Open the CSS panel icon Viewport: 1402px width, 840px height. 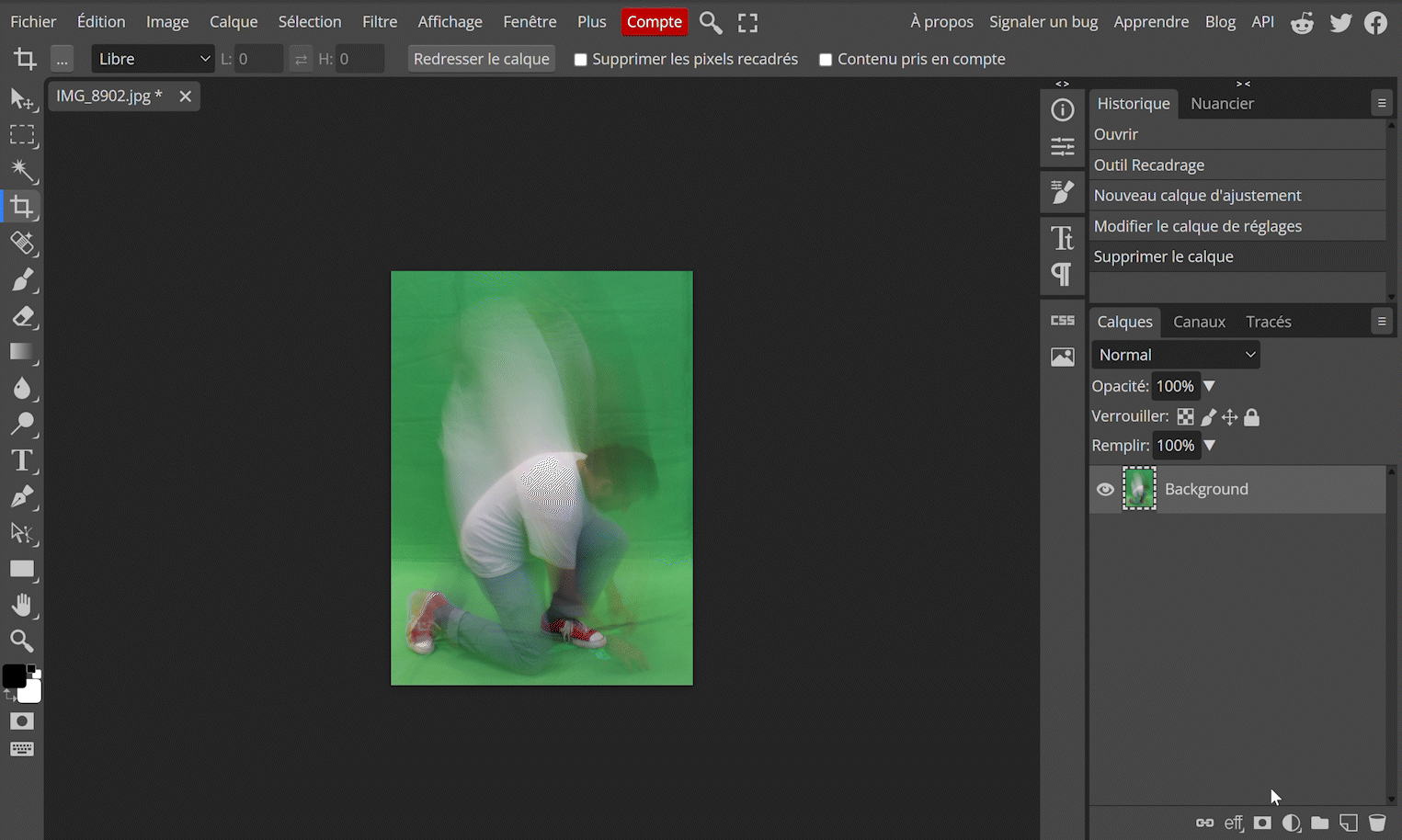(x=1063, y=320)
